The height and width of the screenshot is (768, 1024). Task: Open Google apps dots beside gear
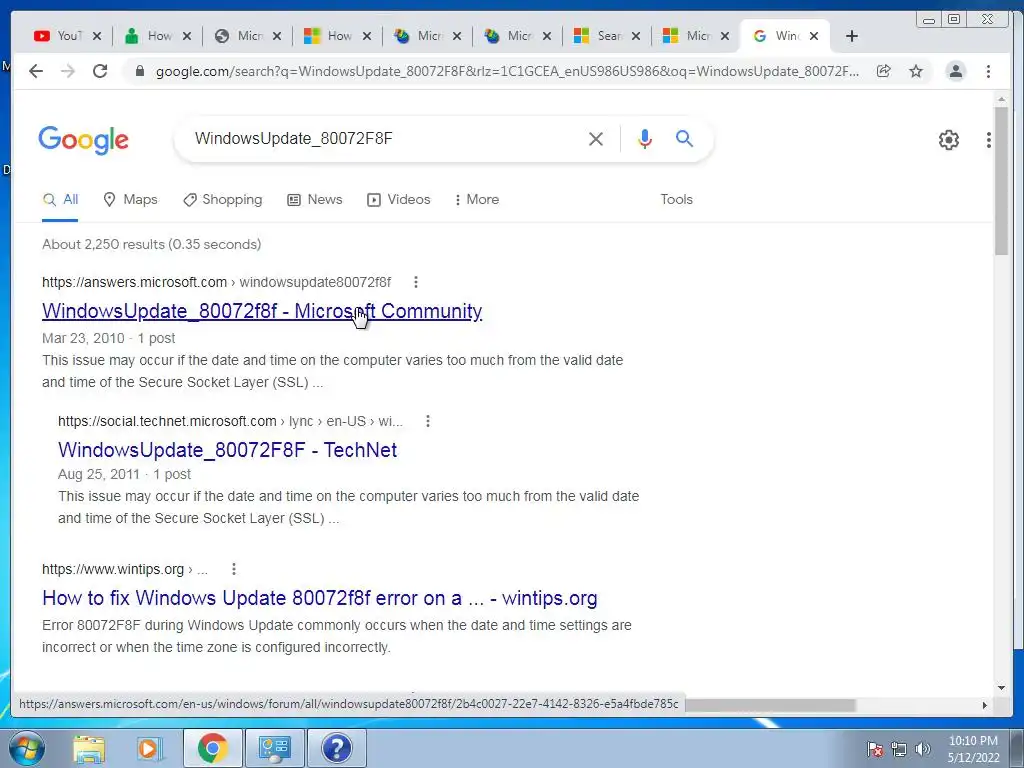pyautogui.click(x=989, y=140)
